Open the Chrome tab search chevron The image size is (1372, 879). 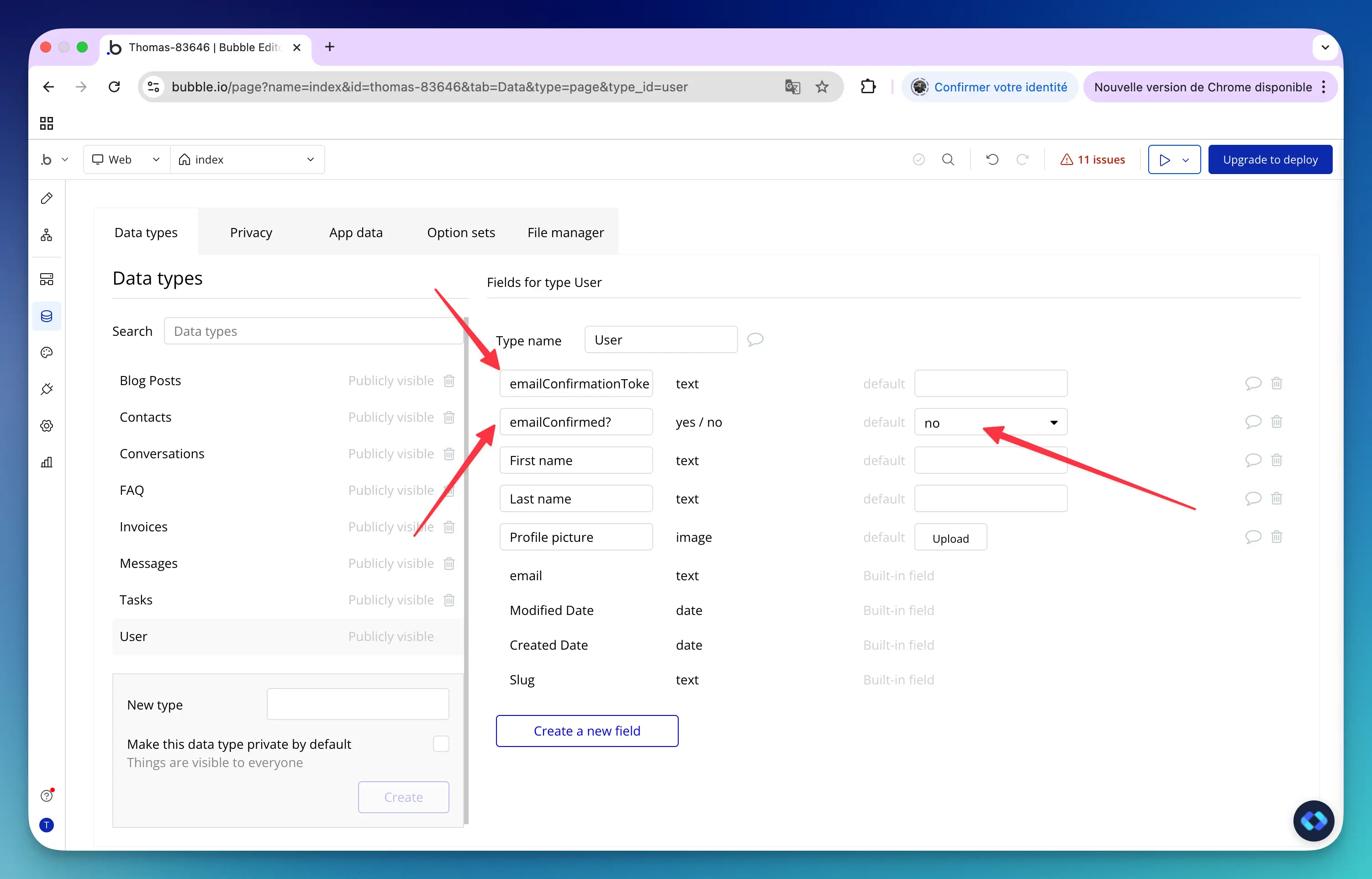tap(1325, 48)
